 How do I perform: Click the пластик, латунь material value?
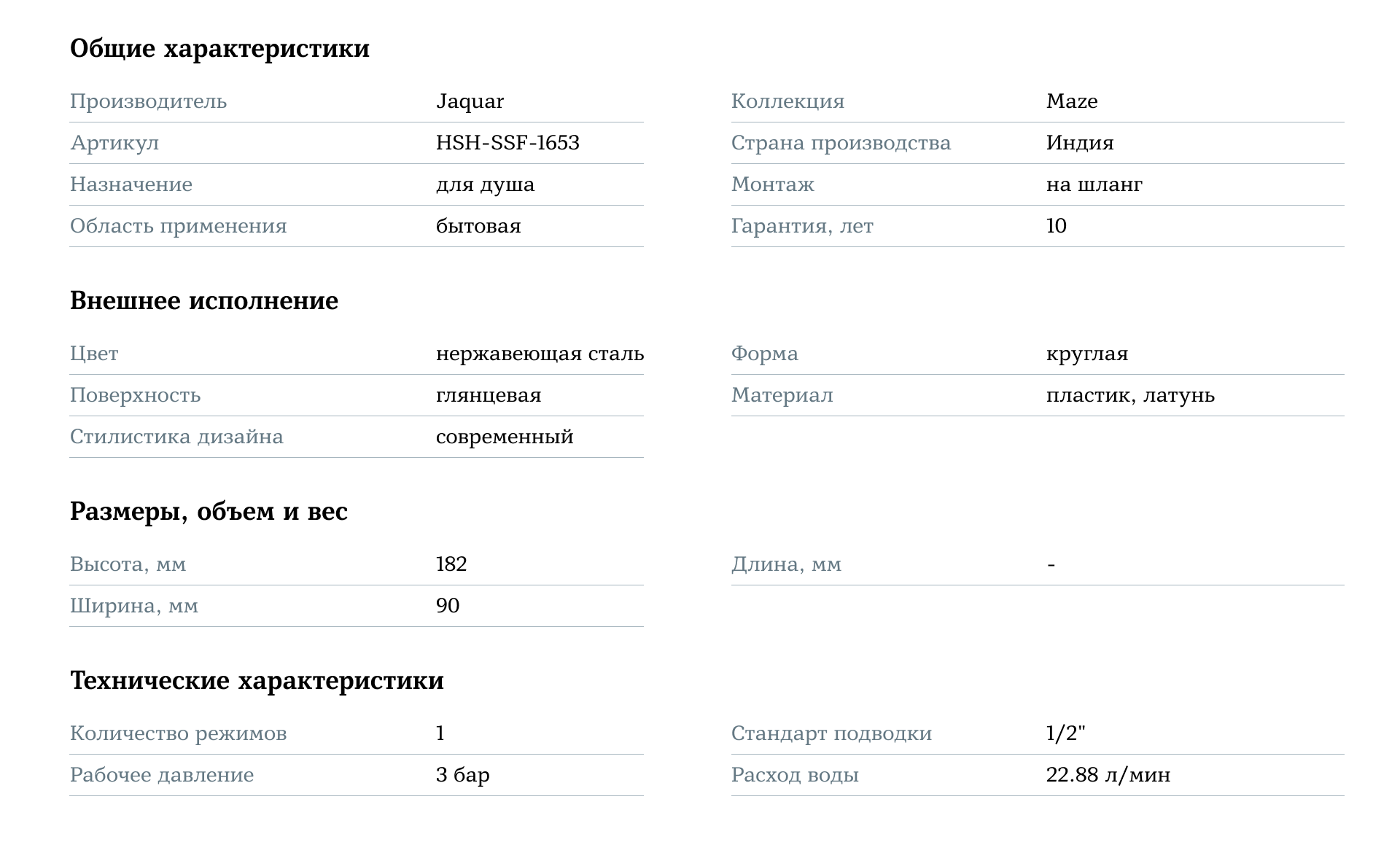pos(1130,396)
